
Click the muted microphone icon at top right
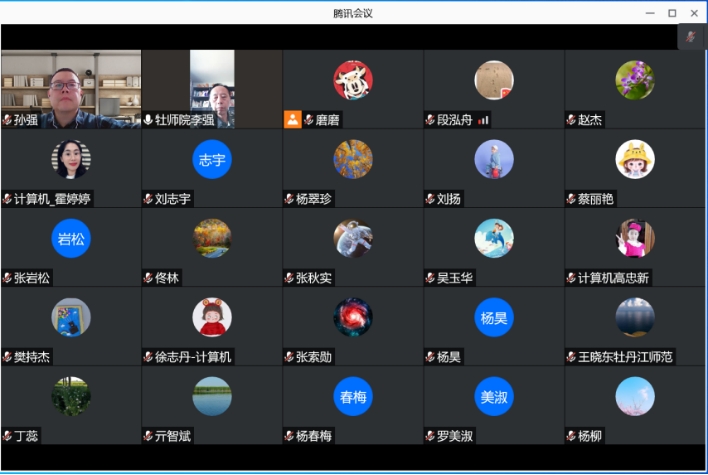690,37
